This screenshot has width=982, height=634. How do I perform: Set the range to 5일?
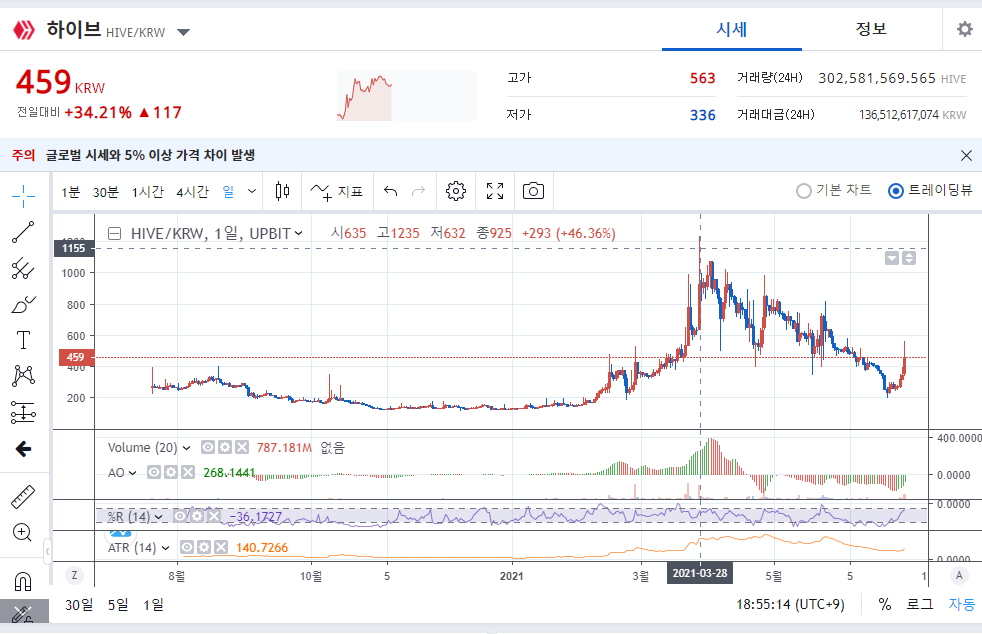coord(118,605)
